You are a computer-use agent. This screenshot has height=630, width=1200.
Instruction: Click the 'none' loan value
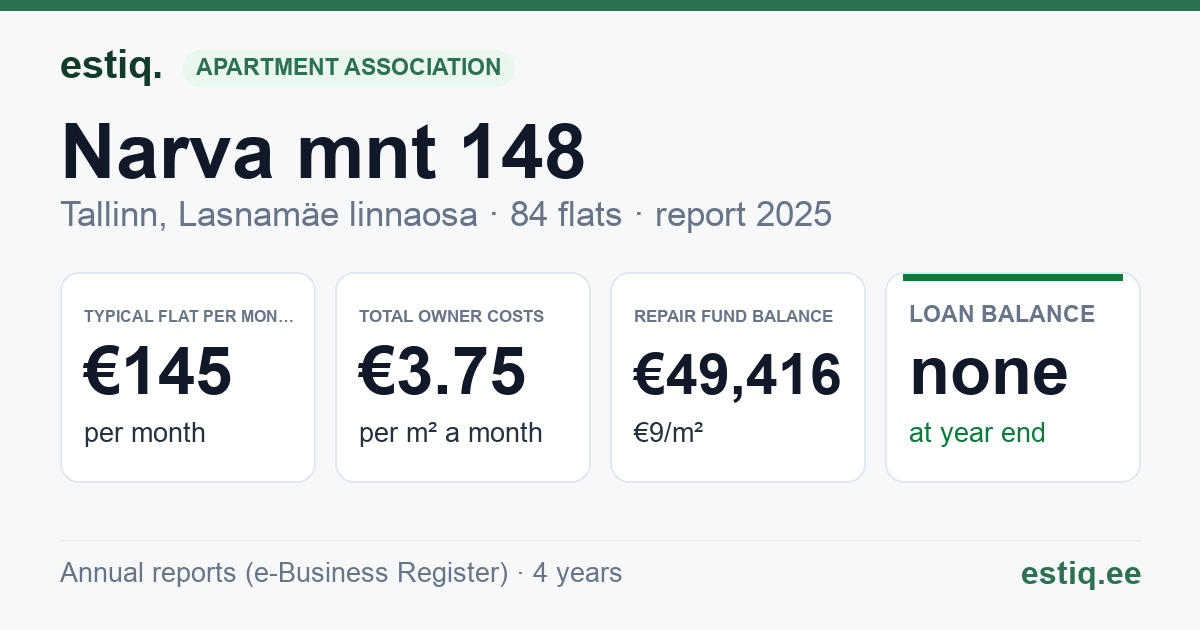coord(989,371)
